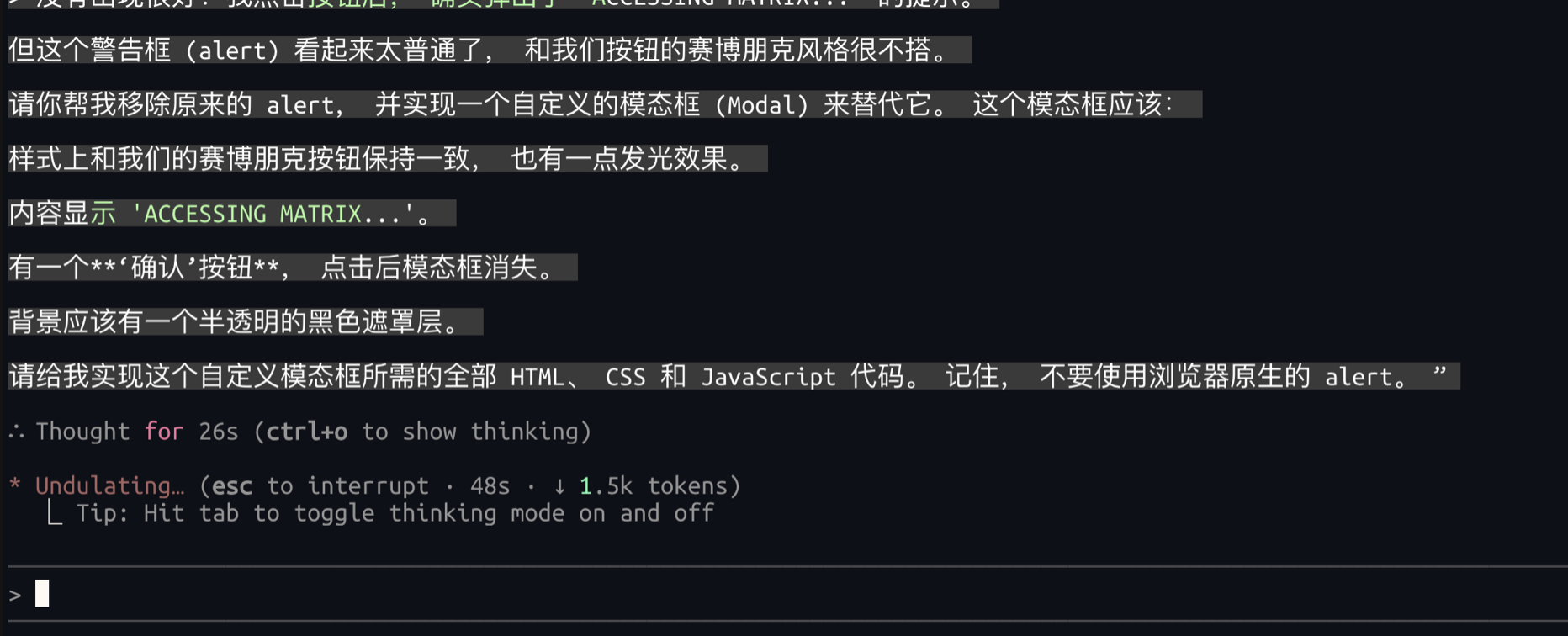Image resolution: width=1568 pixels, height=636 pixels.
Task: Click the word 'JavaScript' in the prompt
Action: point(768,376)
